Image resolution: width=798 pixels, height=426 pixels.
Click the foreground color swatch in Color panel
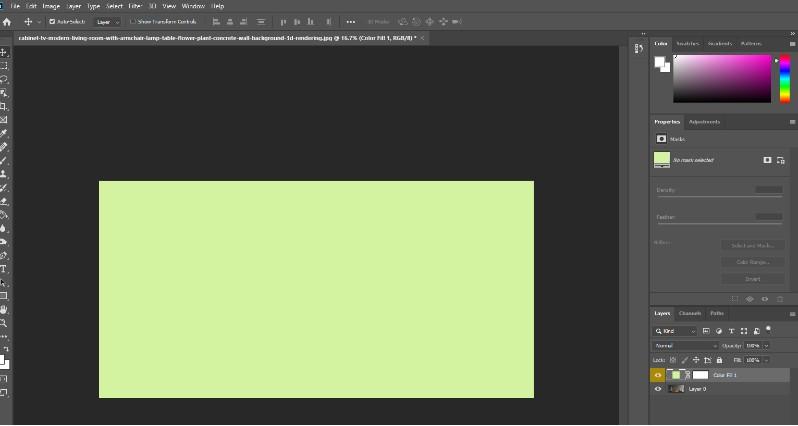pyautogui.click(x=660, y=62)
